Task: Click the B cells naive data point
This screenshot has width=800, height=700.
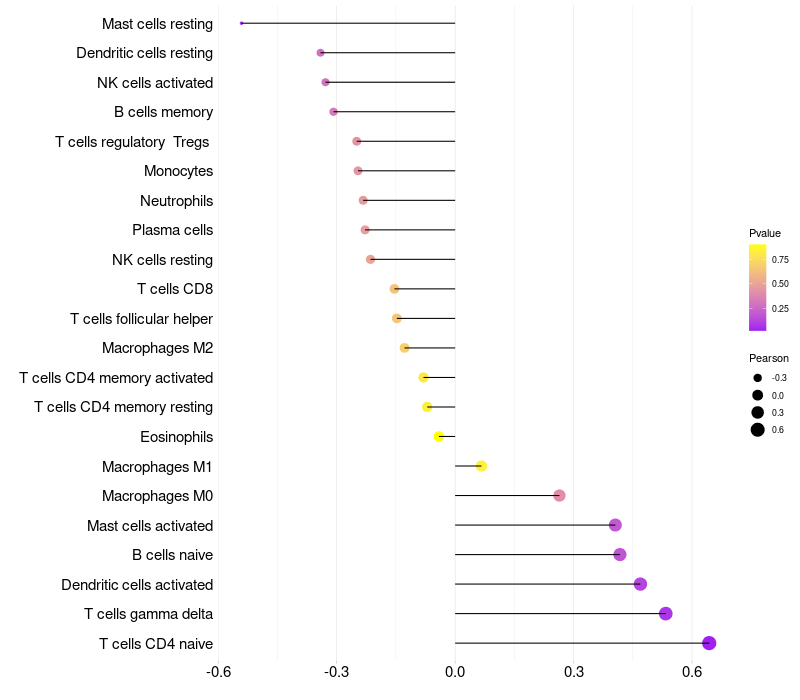Action: click(x=620, y=554)
